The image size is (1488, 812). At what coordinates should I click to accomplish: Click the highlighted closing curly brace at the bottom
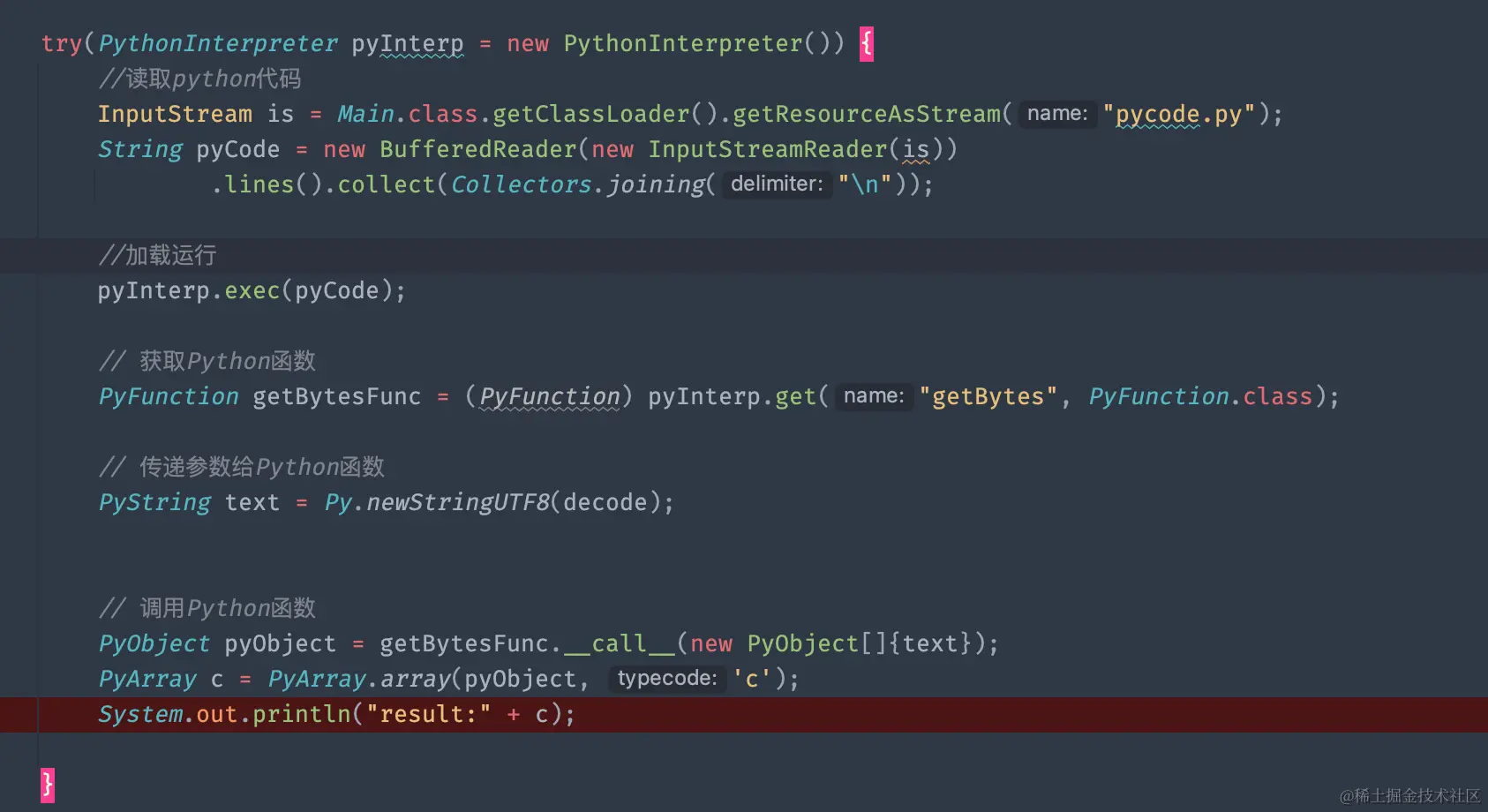tap(48, 785)
